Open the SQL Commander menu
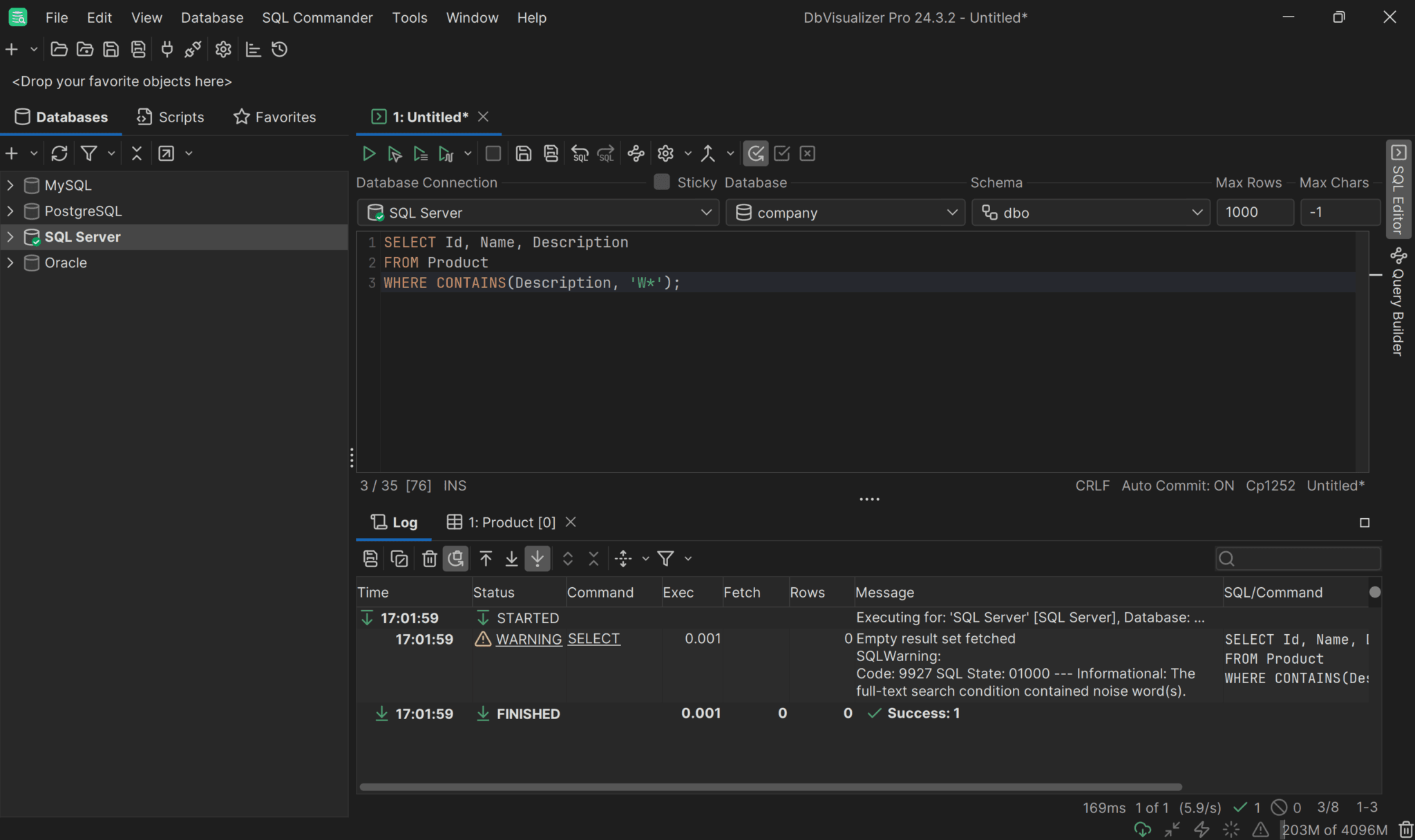 (x=317, y=17)
